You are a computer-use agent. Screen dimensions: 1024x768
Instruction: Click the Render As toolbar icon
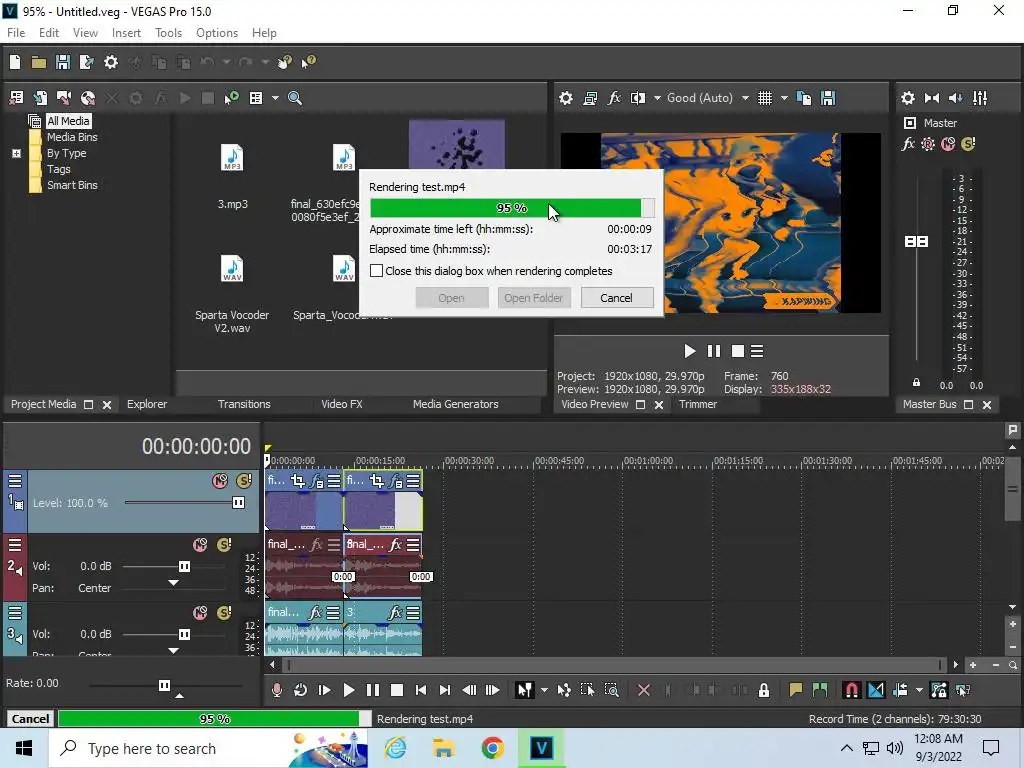(x=86, y=62)
